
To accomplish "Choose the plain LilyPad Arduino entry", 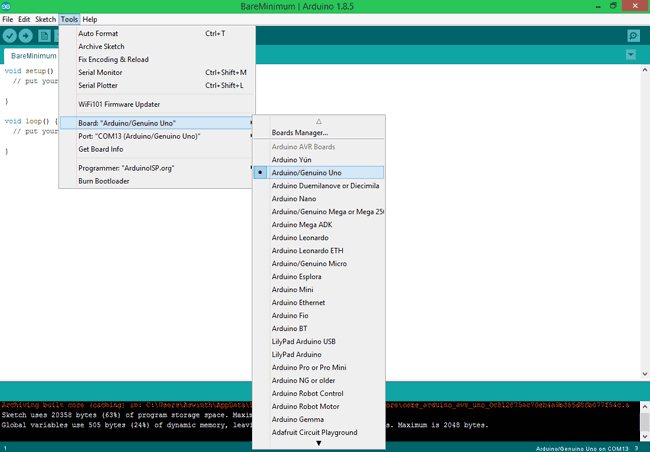I will (319, 355).
